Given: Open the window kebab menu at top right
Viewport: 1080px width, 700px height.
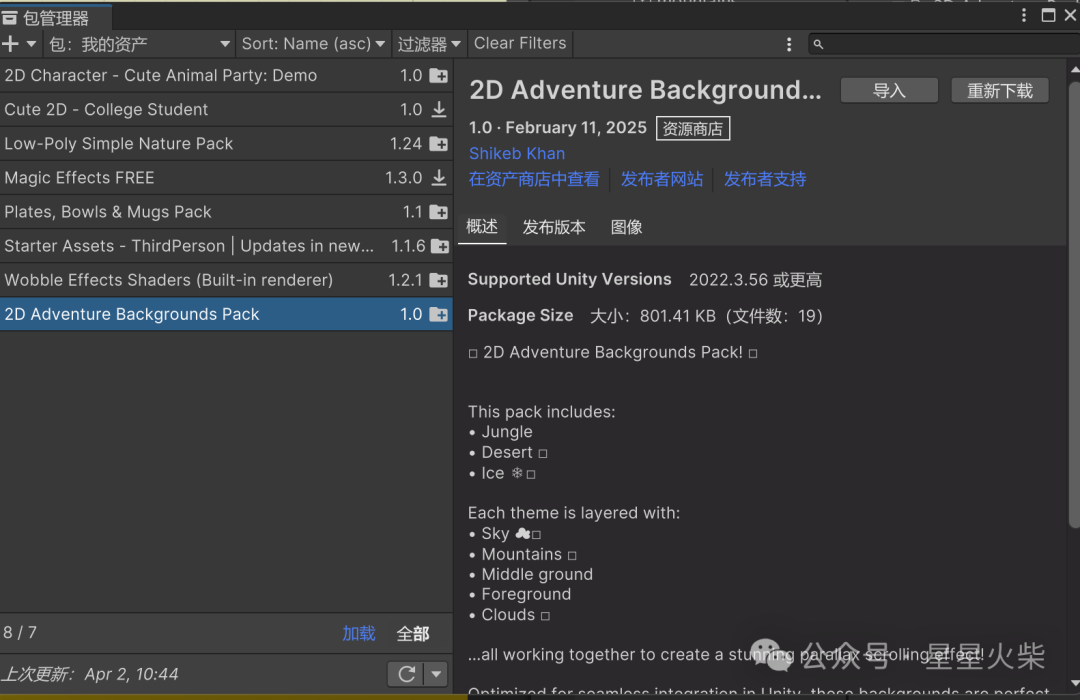Looking at the screenshot, I should 1024,15.
